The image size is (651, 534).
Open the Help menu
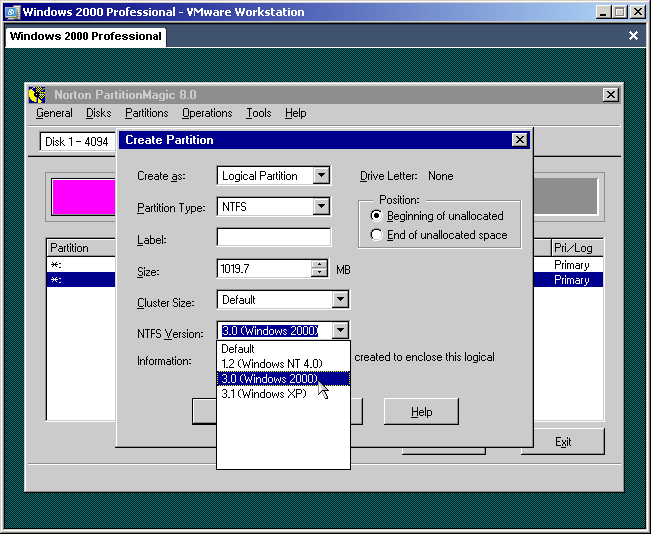coord(296,113)
